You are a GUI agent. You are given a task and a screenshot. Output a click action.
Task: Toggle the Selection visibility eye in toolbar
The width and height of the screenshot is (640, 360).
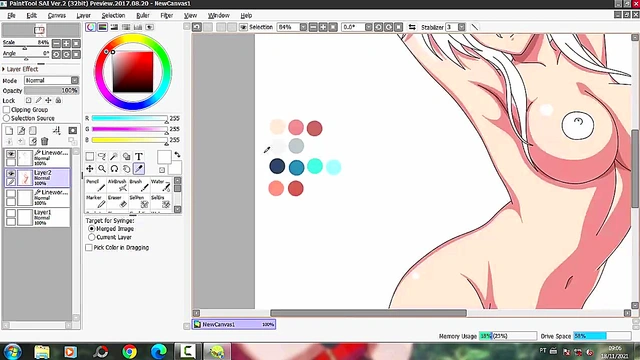(243, 27)
